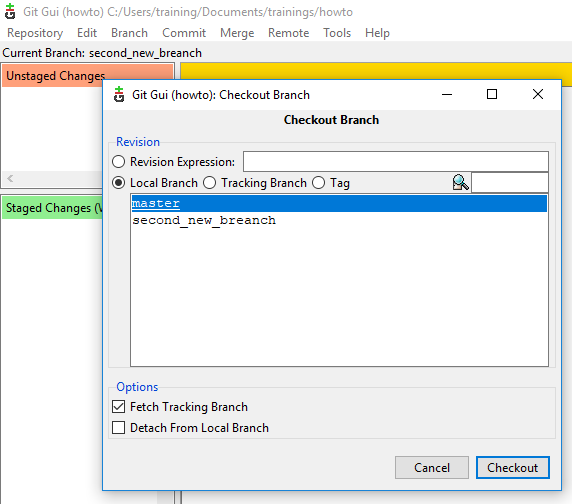Open the Branch menu
Viewport: 572px width, 504px height.
pos(130,33)
